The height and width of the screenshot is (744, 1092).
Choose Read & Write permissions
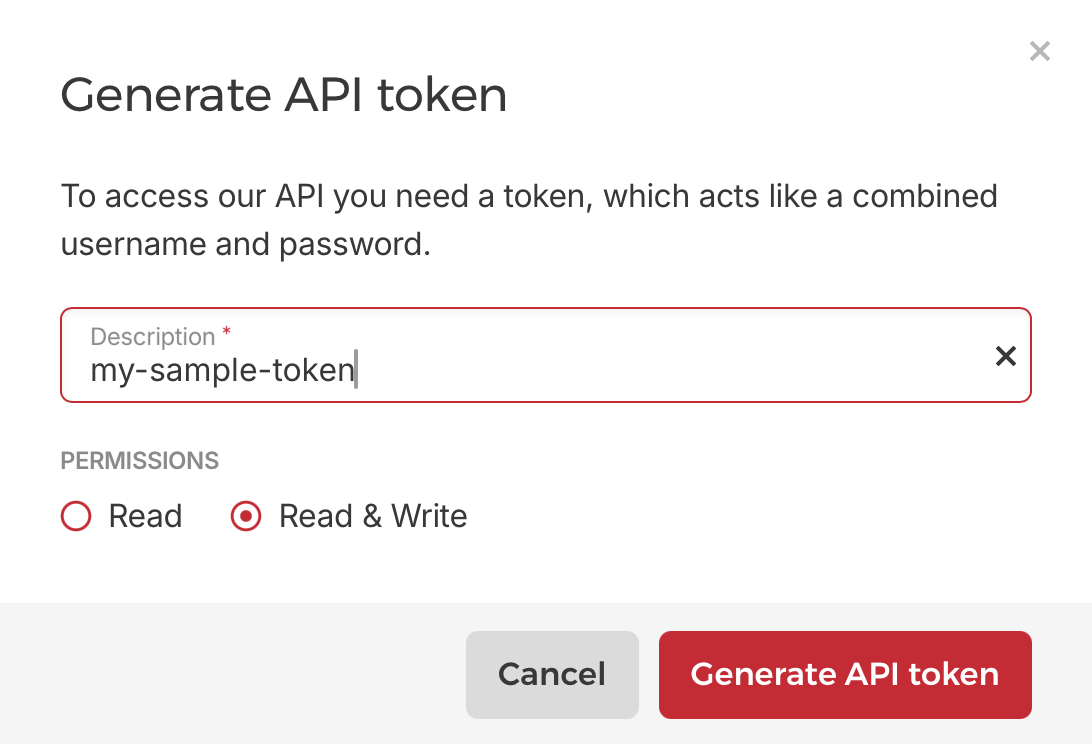click(245, 516)
